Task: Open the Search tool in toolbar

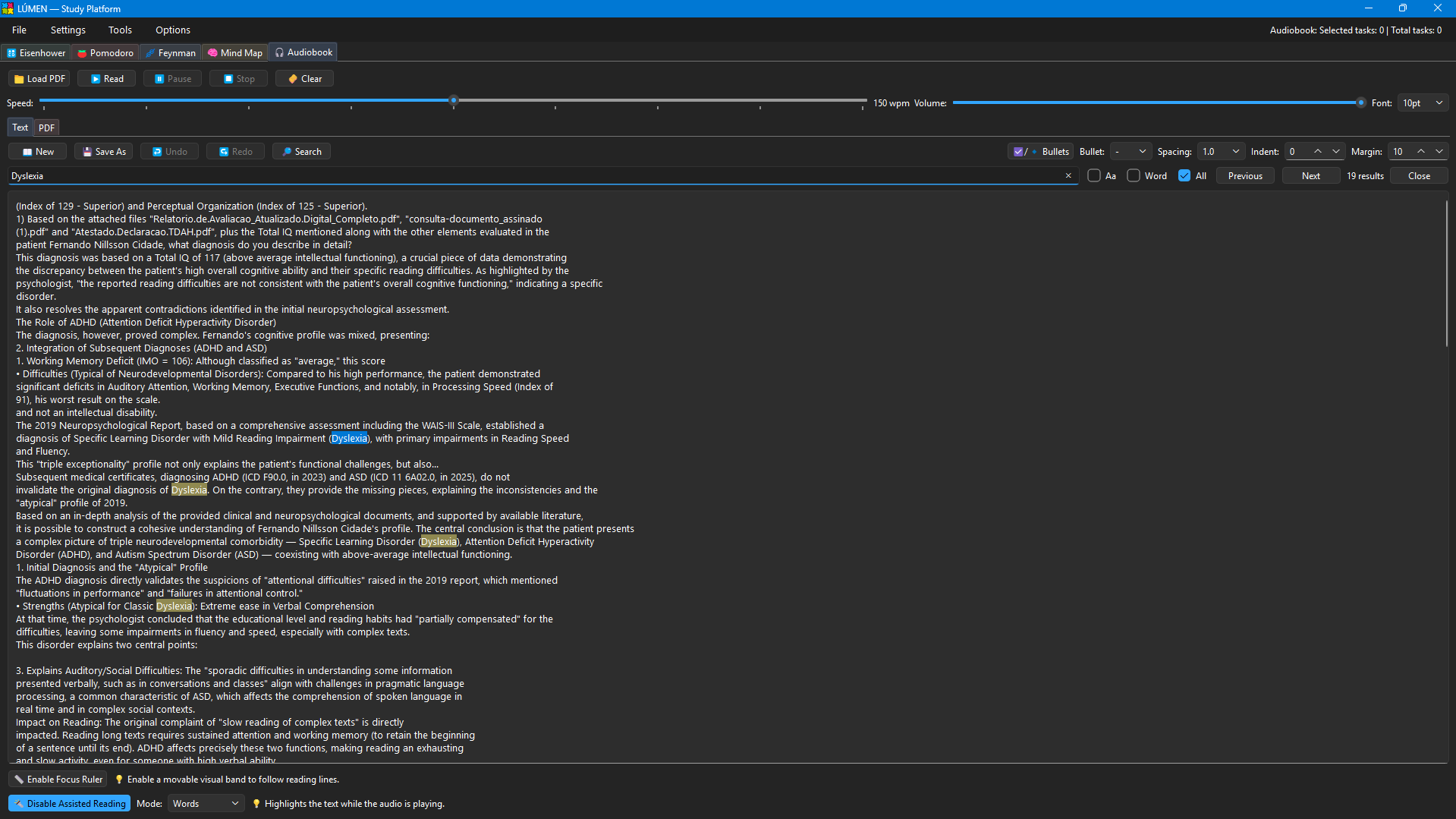Action: (302, 152)
